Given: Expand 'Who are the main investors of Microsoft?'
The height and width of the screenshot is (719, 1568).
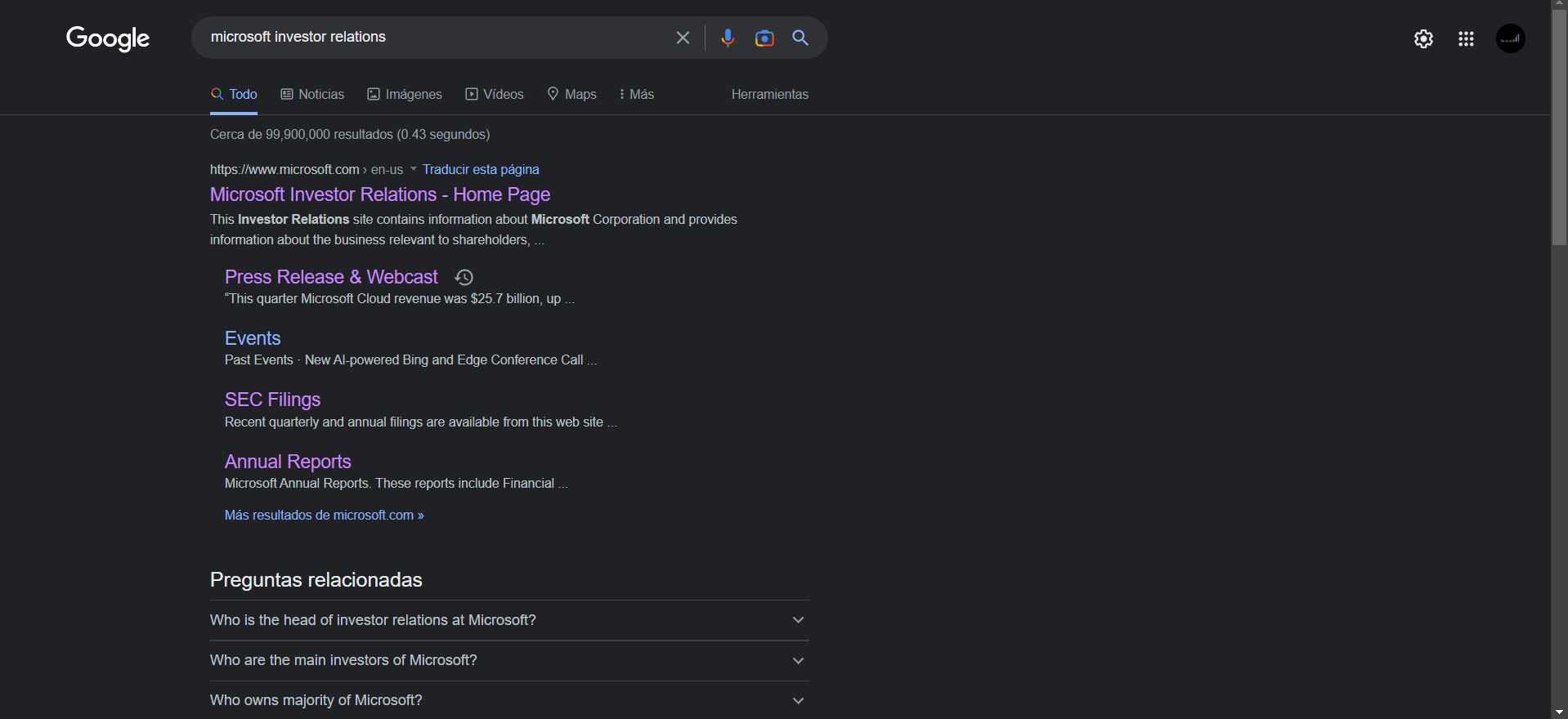Looking at the screenshot, I should point(509,660).
